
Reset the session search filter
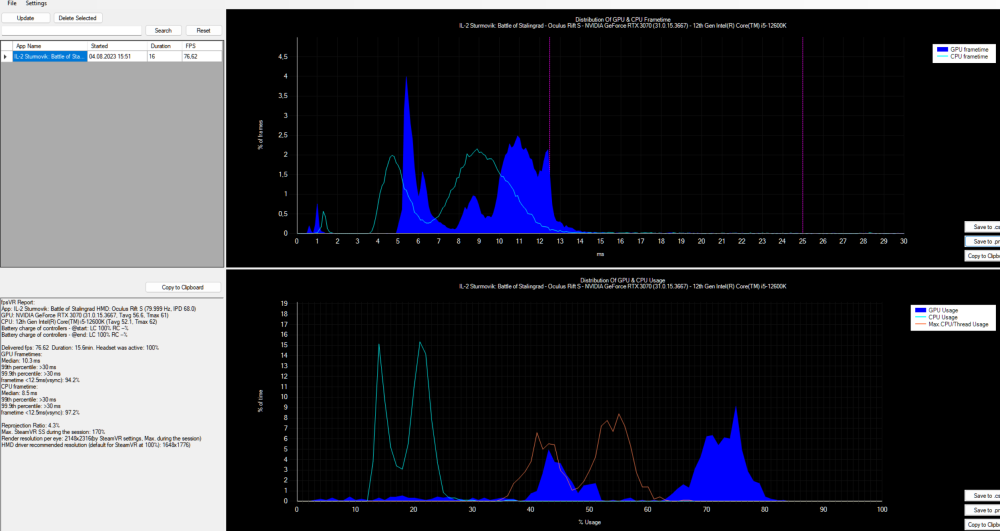(203, 31)
